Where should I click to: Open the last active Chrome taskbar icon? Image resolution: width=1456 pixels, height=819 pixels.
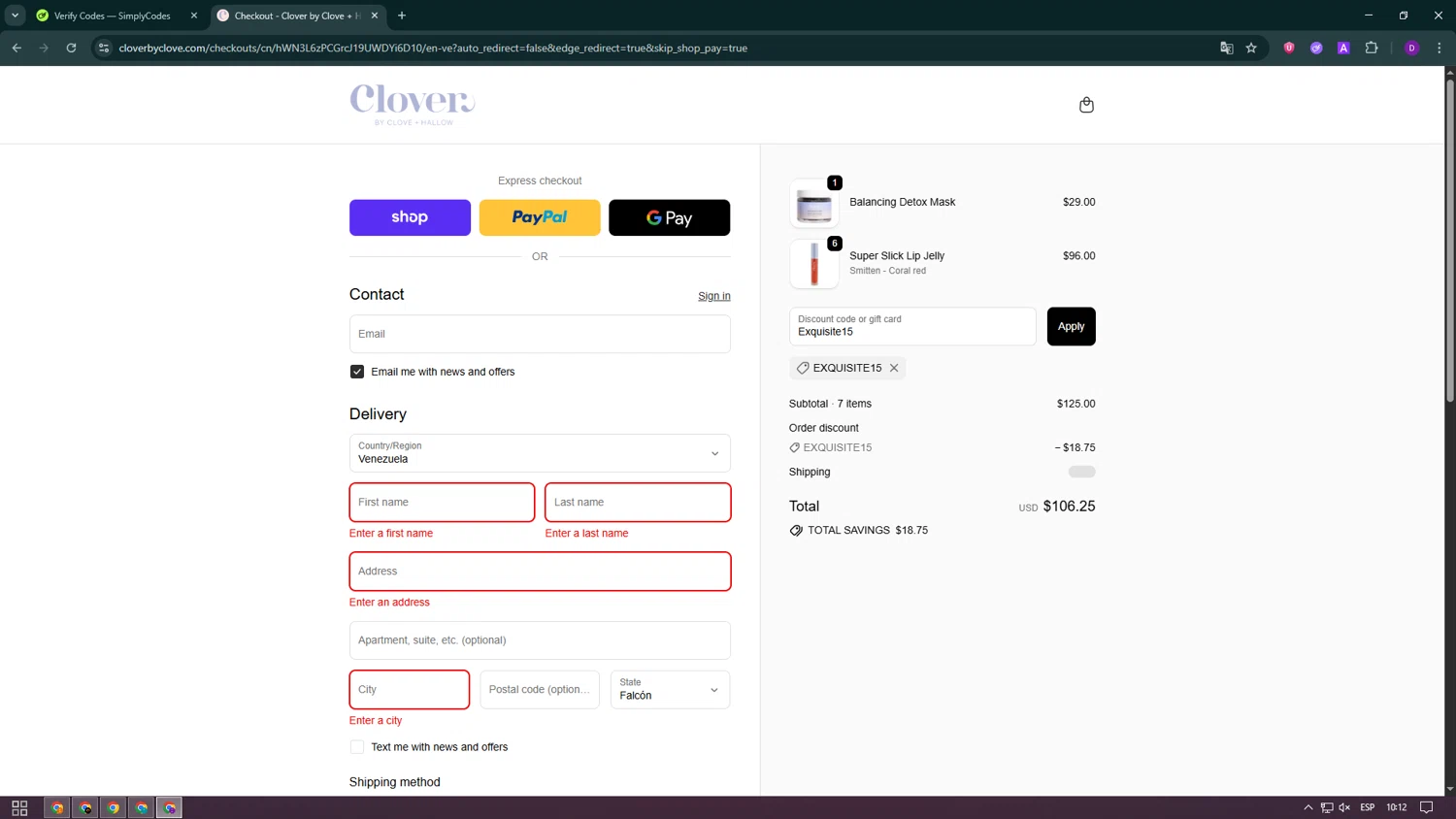(170, 807)
